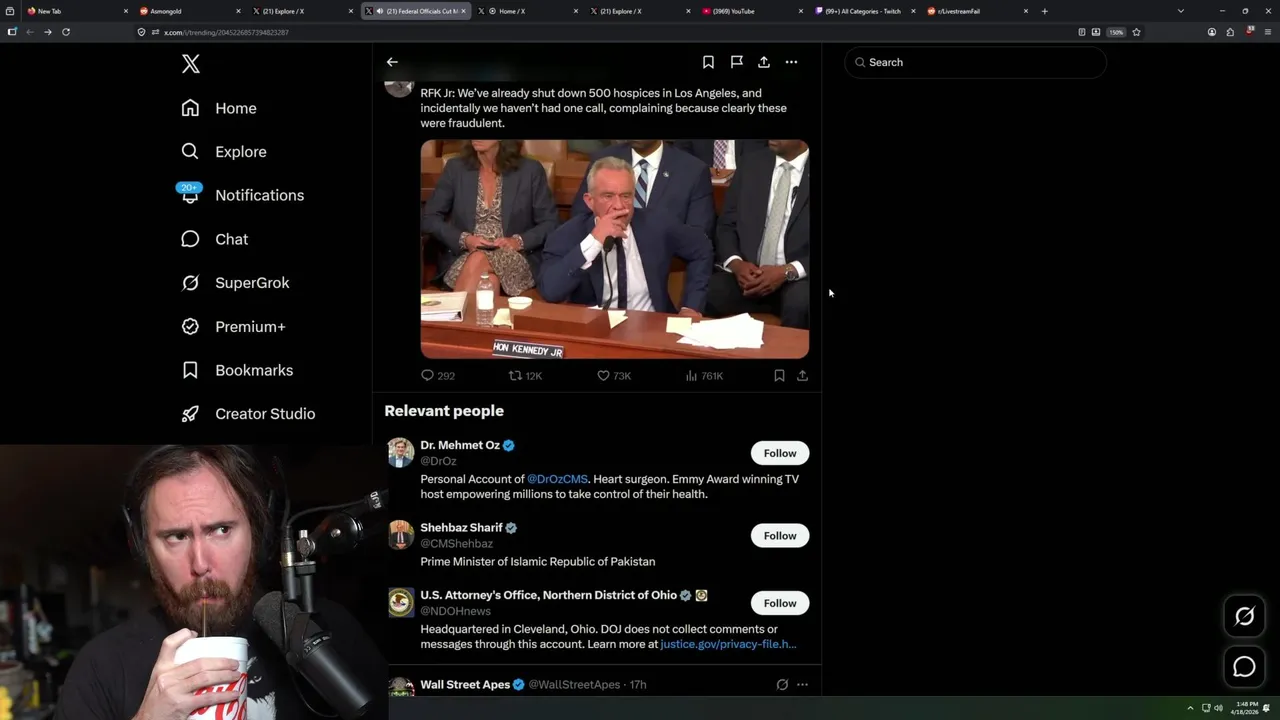Reload the page in browser toolbar

coord(66,32)
